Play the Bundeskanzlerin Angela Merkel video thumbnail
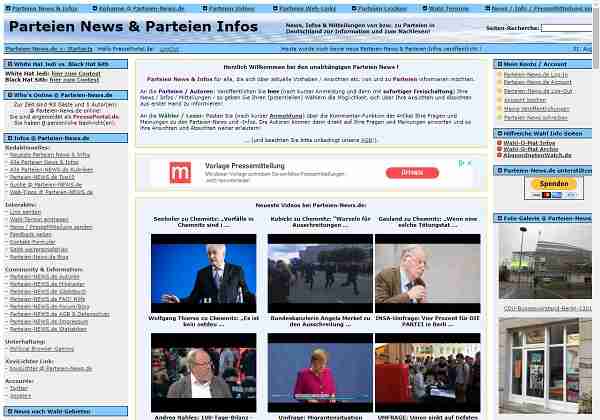 tap(320, 373)
